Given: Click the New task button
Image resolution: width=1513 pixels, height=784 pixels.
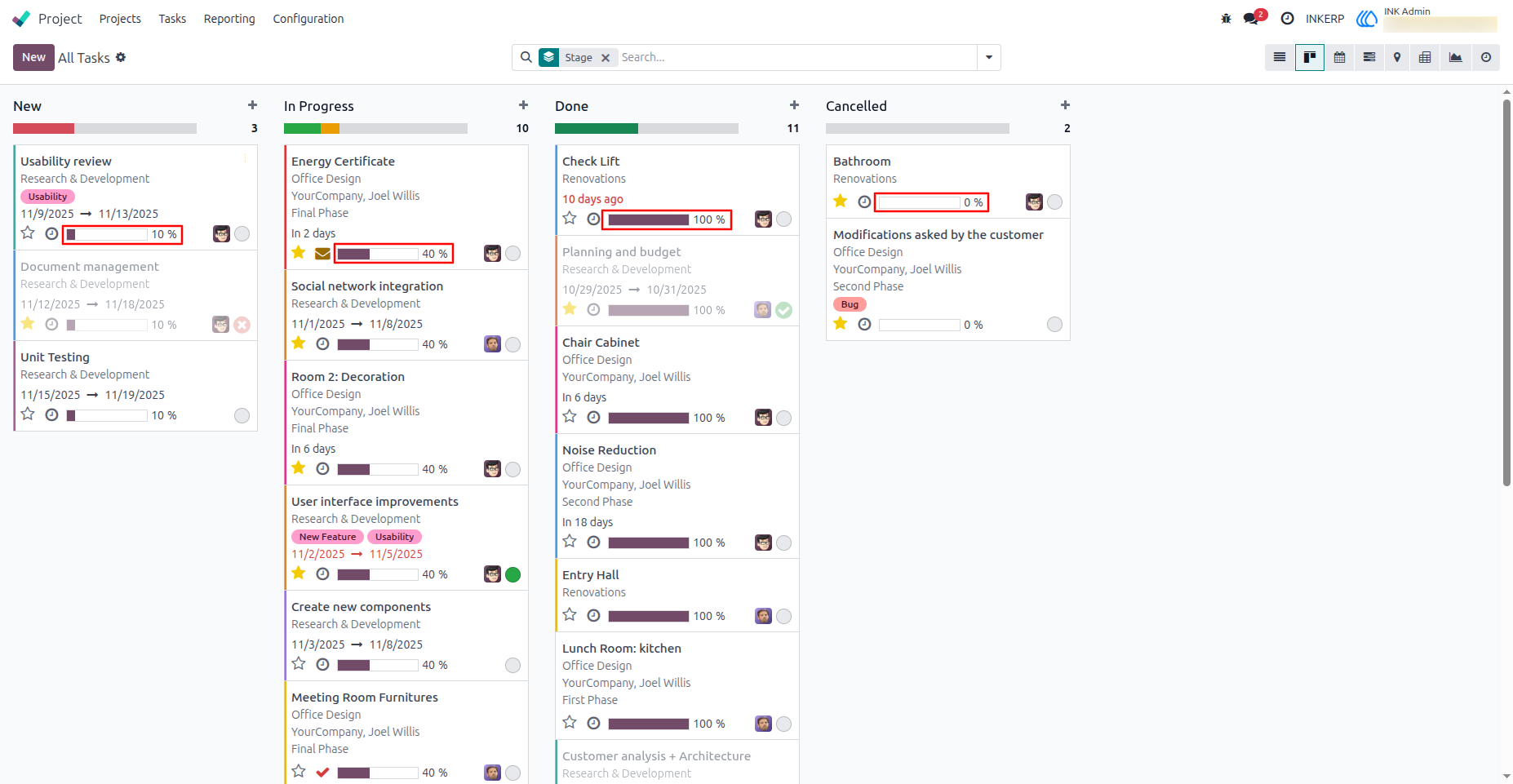Looking at the screenshot, I should point(33,57).
